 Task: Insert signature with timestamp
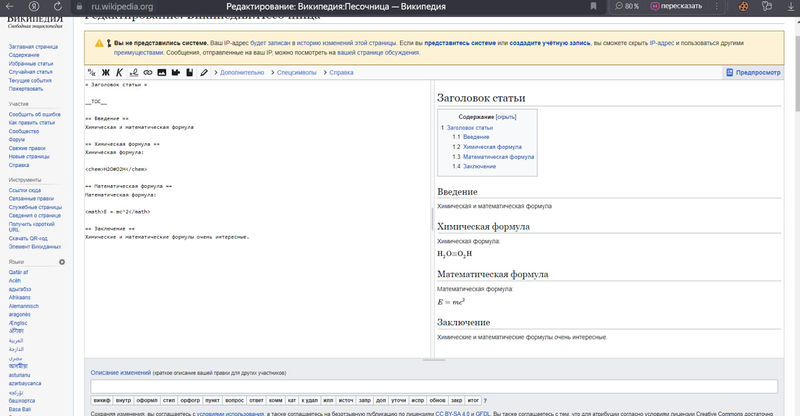tap(134, 72)
